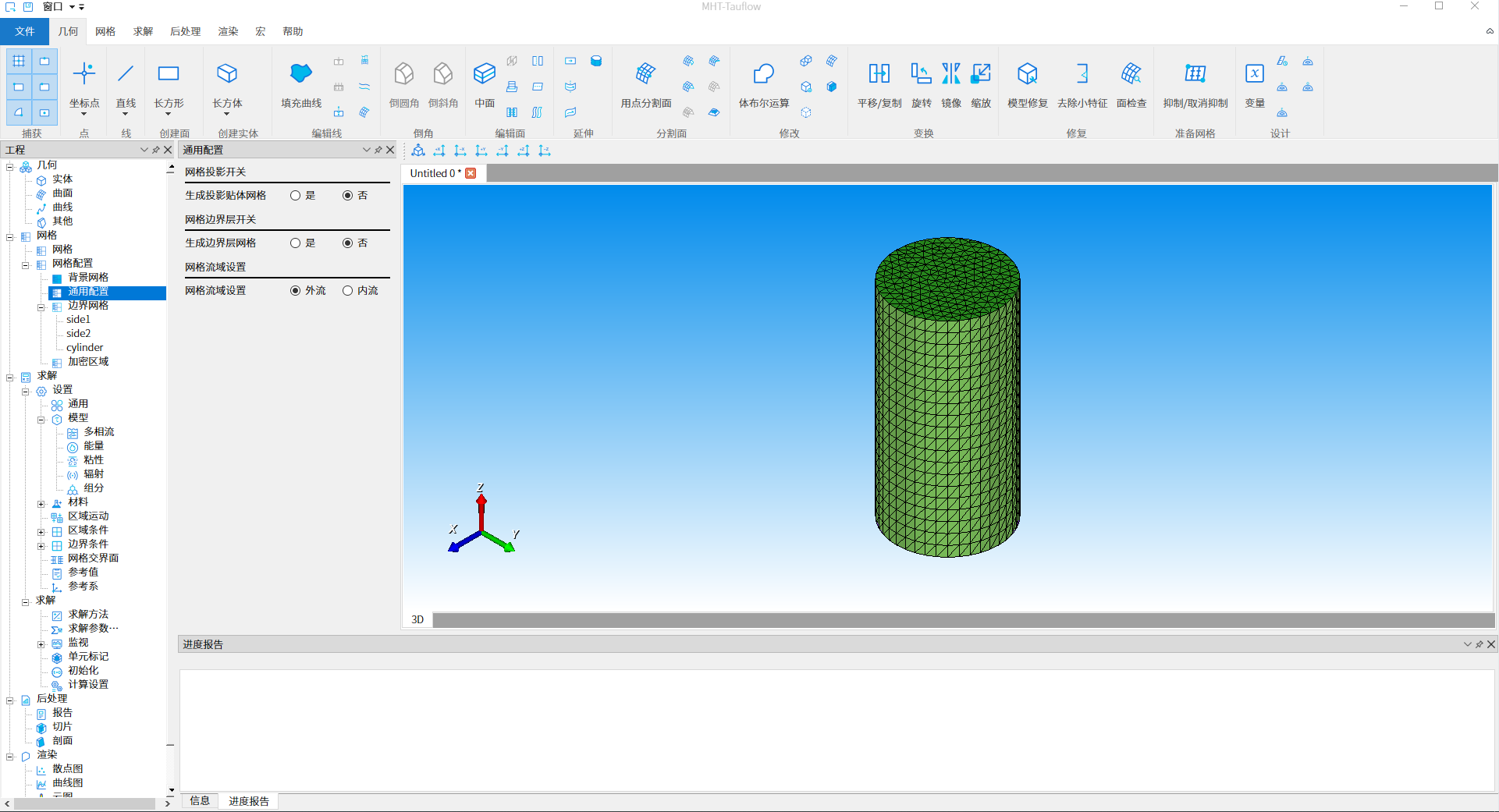Click the 面检查 face check icon

[x=1131, y=74]
